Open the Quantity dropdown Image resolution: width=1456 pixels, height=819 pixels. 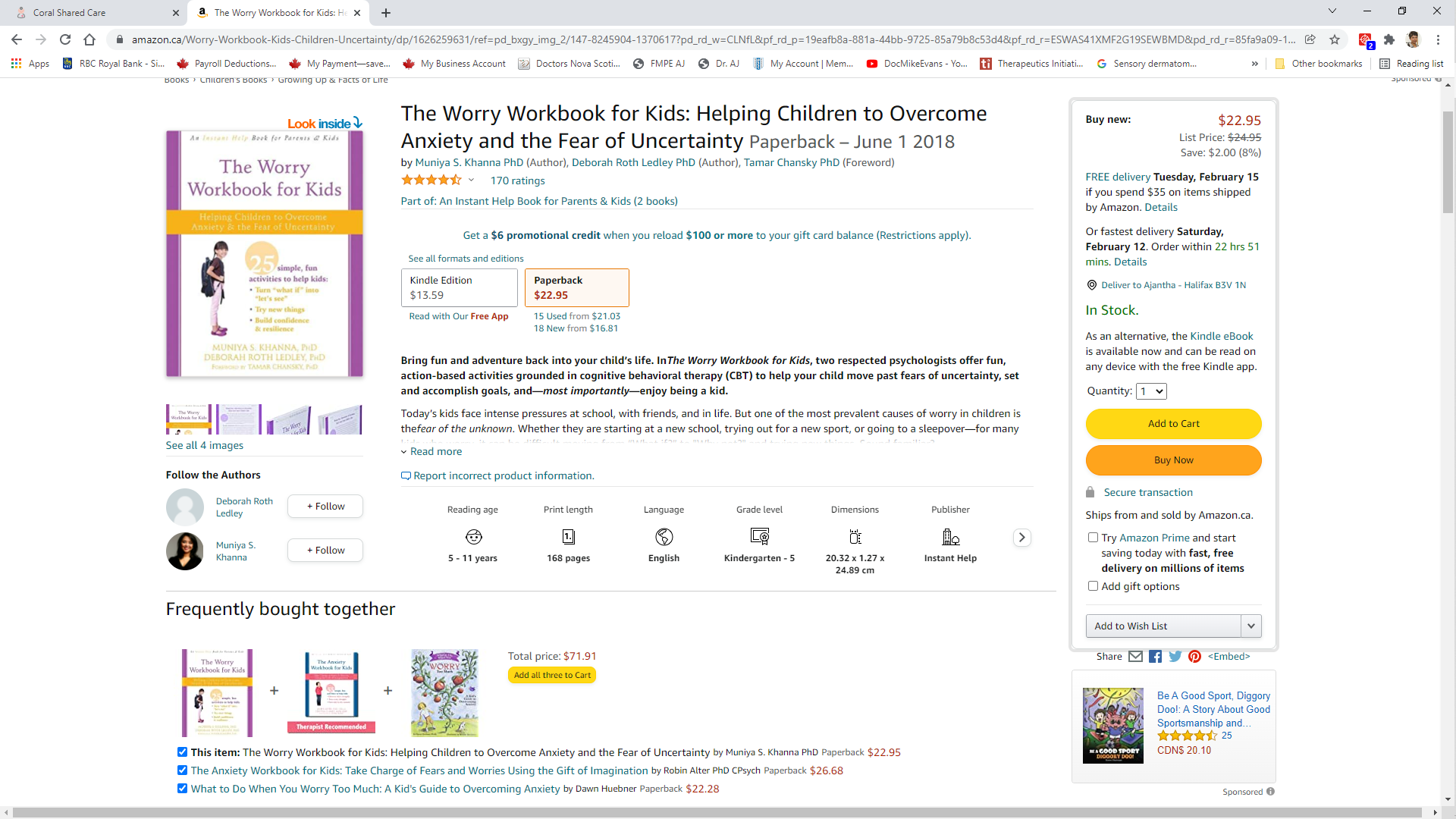pyautogui.click(x=1151, y=391)
